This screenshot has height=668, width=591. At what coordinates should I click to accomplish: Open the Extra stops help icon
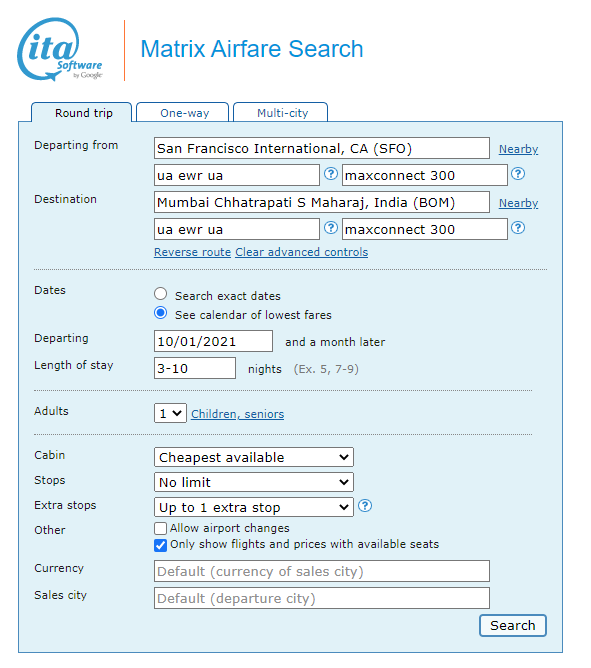[365, 506]
